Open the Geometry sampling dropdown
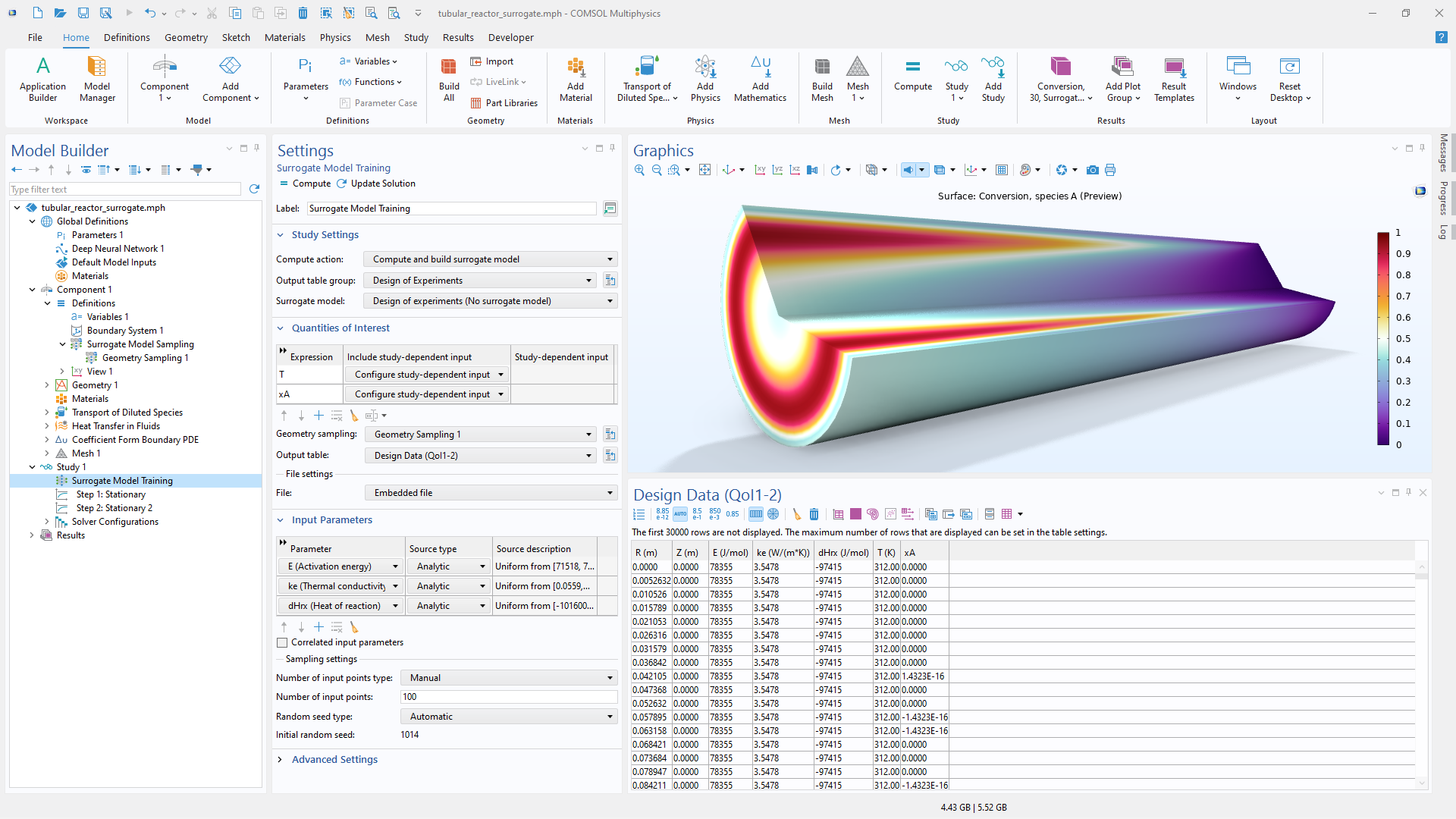The height and width of the screenshot is (819, 1456). (480, 435)
